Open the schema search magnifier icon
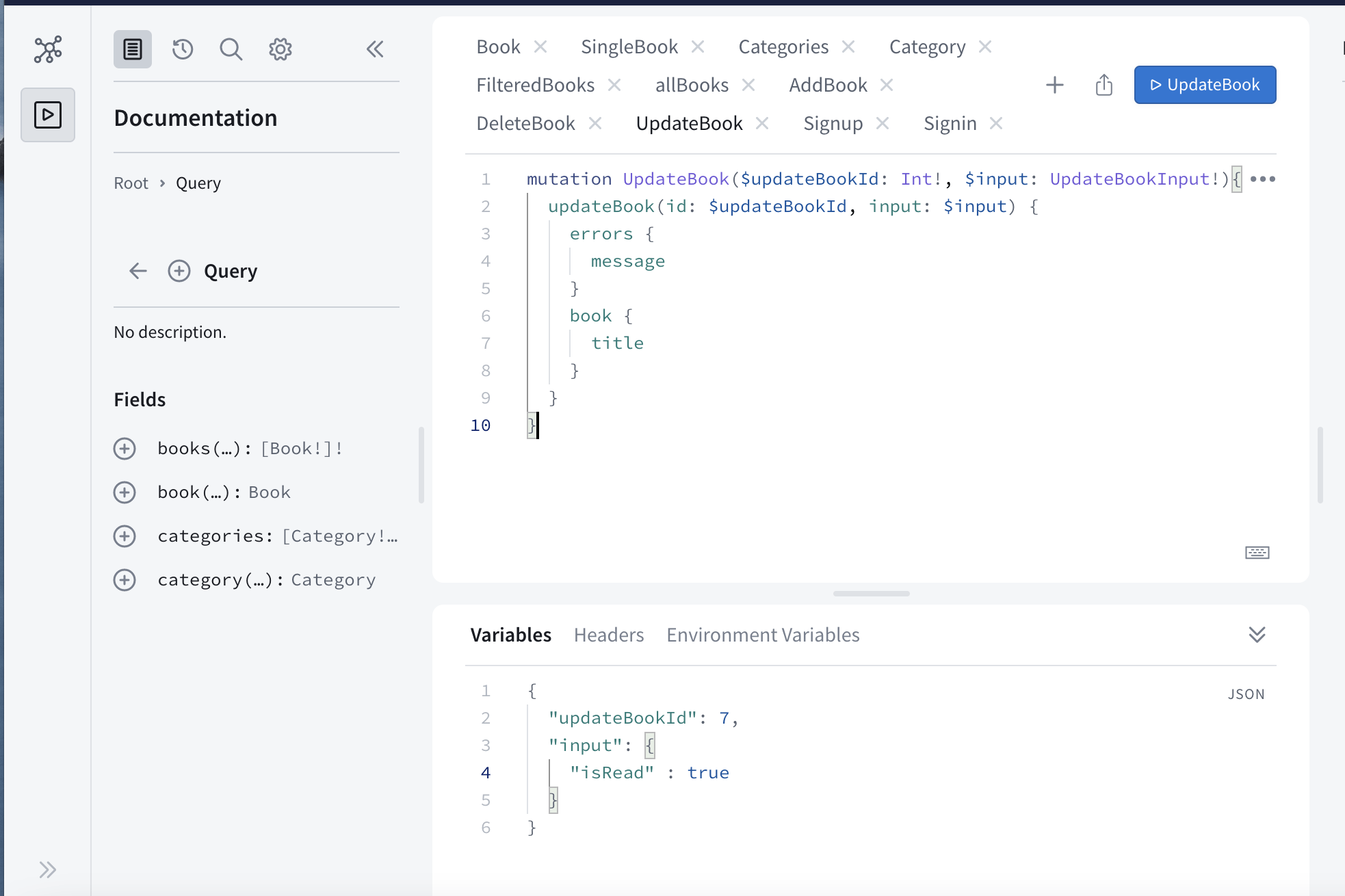This screenshot has height=896, width=1345. point(231,49)
